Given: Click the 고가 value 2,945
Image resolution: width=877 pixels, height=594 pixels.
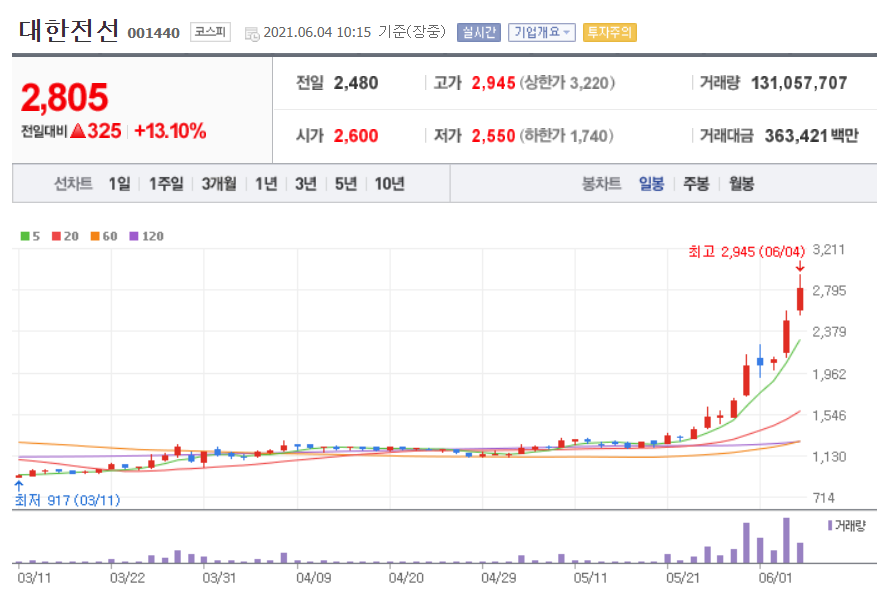Looking at the screenshot, I should click(493, 83).
